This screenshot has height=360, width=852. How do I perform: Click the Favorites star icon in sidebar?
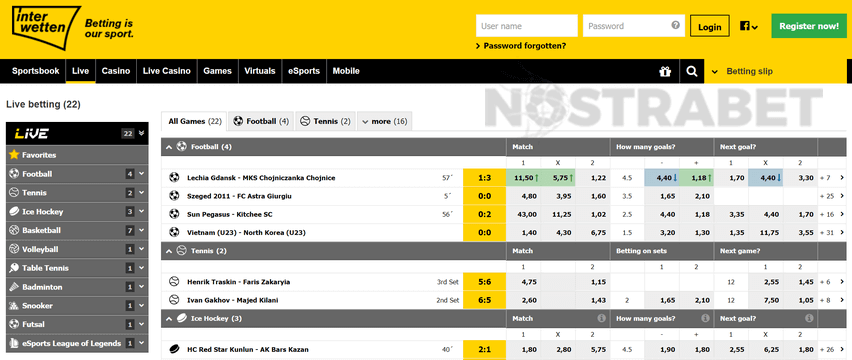click(14, 155)
